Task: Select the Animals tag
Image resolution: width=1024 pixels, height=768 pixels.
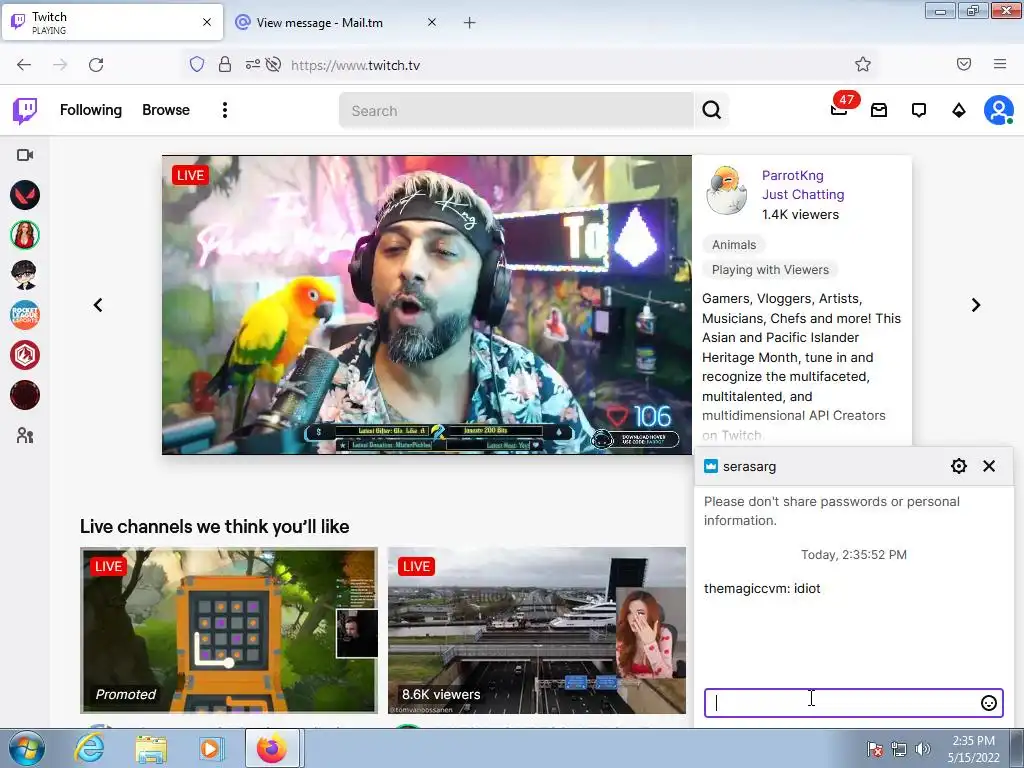Action: [733, 245]
